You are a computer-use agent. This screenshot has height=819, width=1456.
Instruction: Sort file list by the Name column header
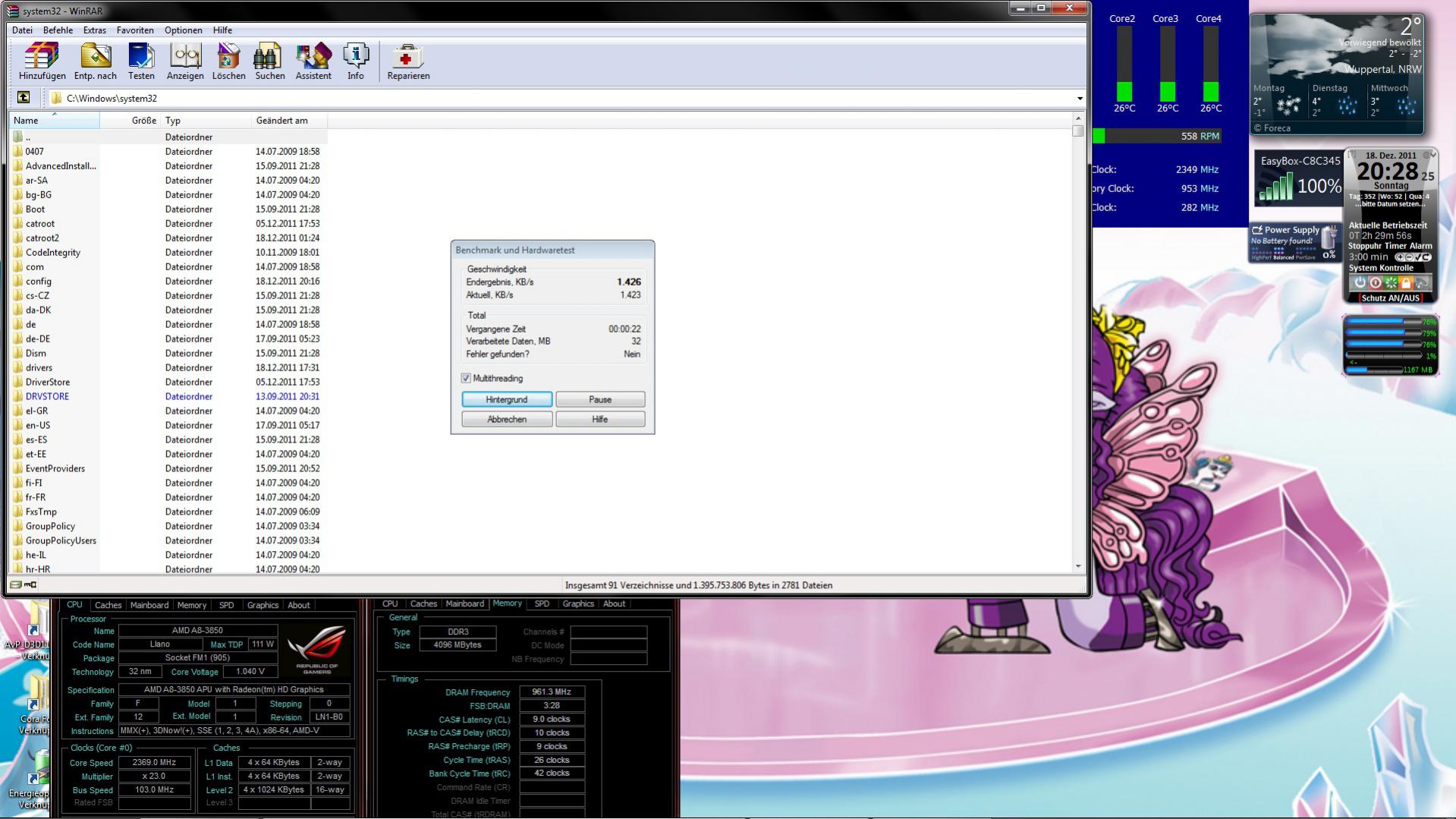click(x=54, y=120)
